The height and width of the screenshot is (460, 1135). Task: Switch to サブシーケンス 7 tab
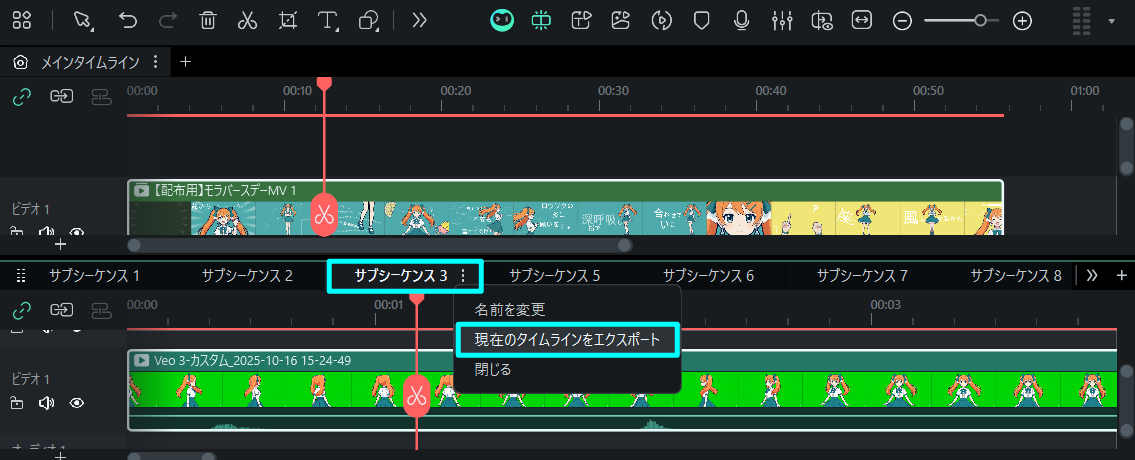click(x=862, y=275)
